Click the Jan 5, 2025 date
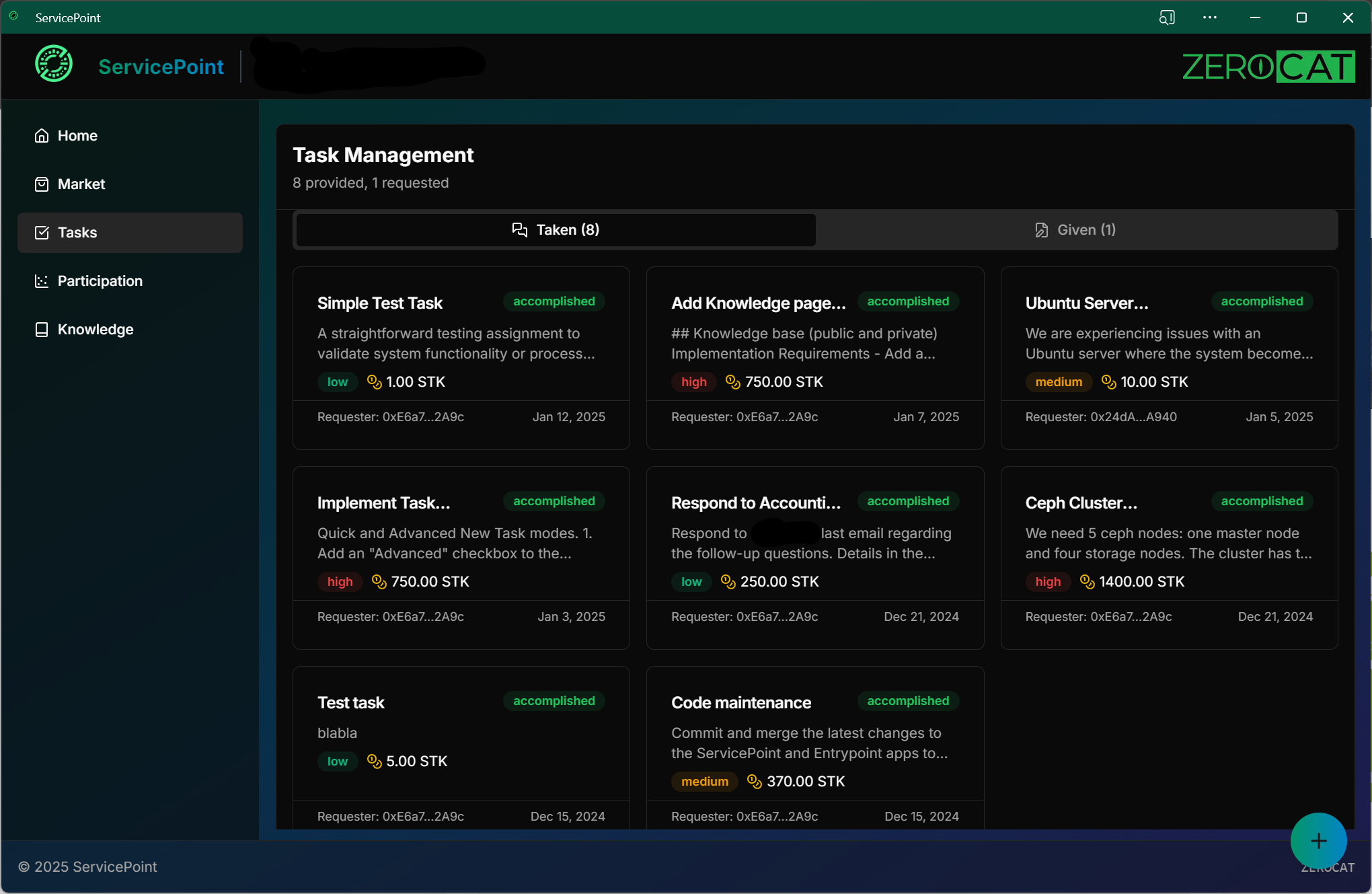1372x894 pixels. tap(1279, 417)
